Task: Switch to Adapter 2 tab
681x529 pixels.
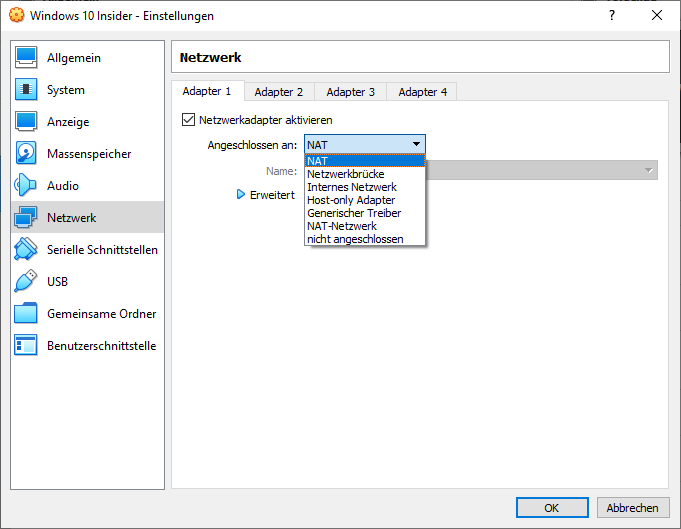Action: (279, 92)
